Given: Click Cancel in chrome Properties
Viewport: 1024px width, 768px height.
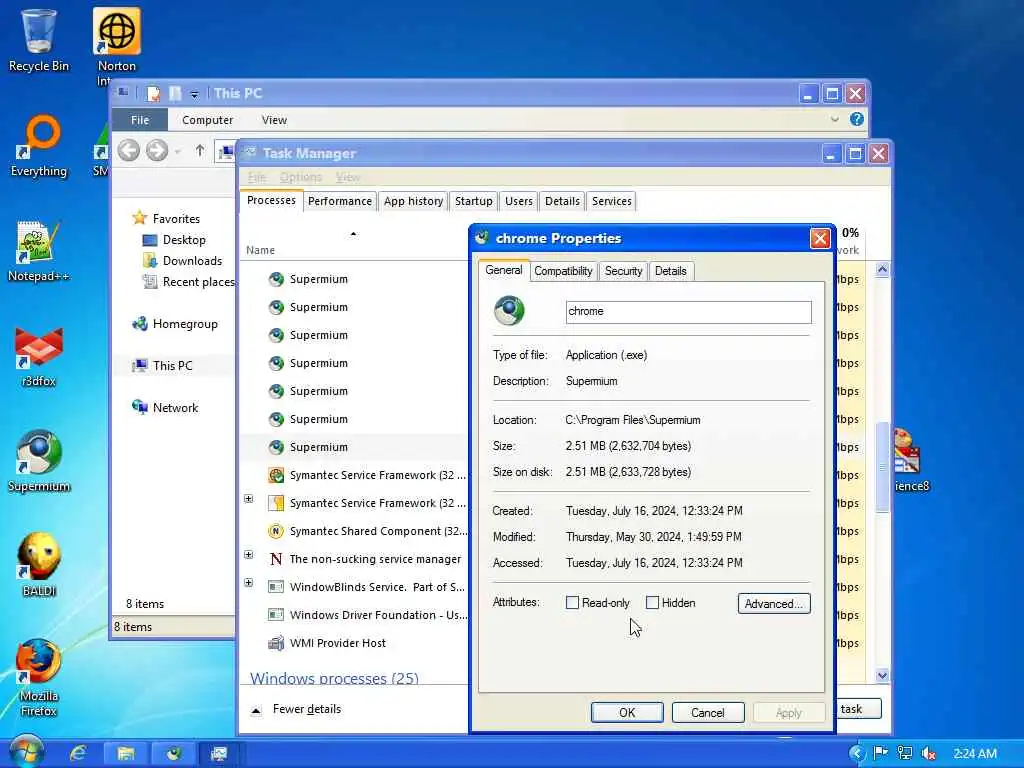Looking at the screenshot, I should coord(708,712).
